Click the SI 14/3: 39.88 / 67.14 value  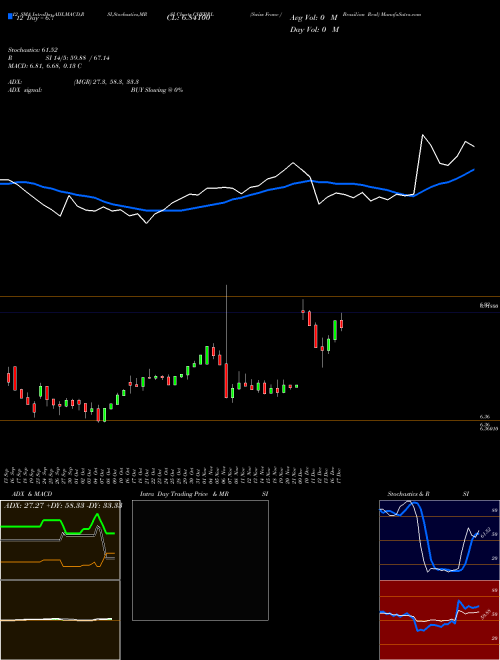[x=78, y=58]
